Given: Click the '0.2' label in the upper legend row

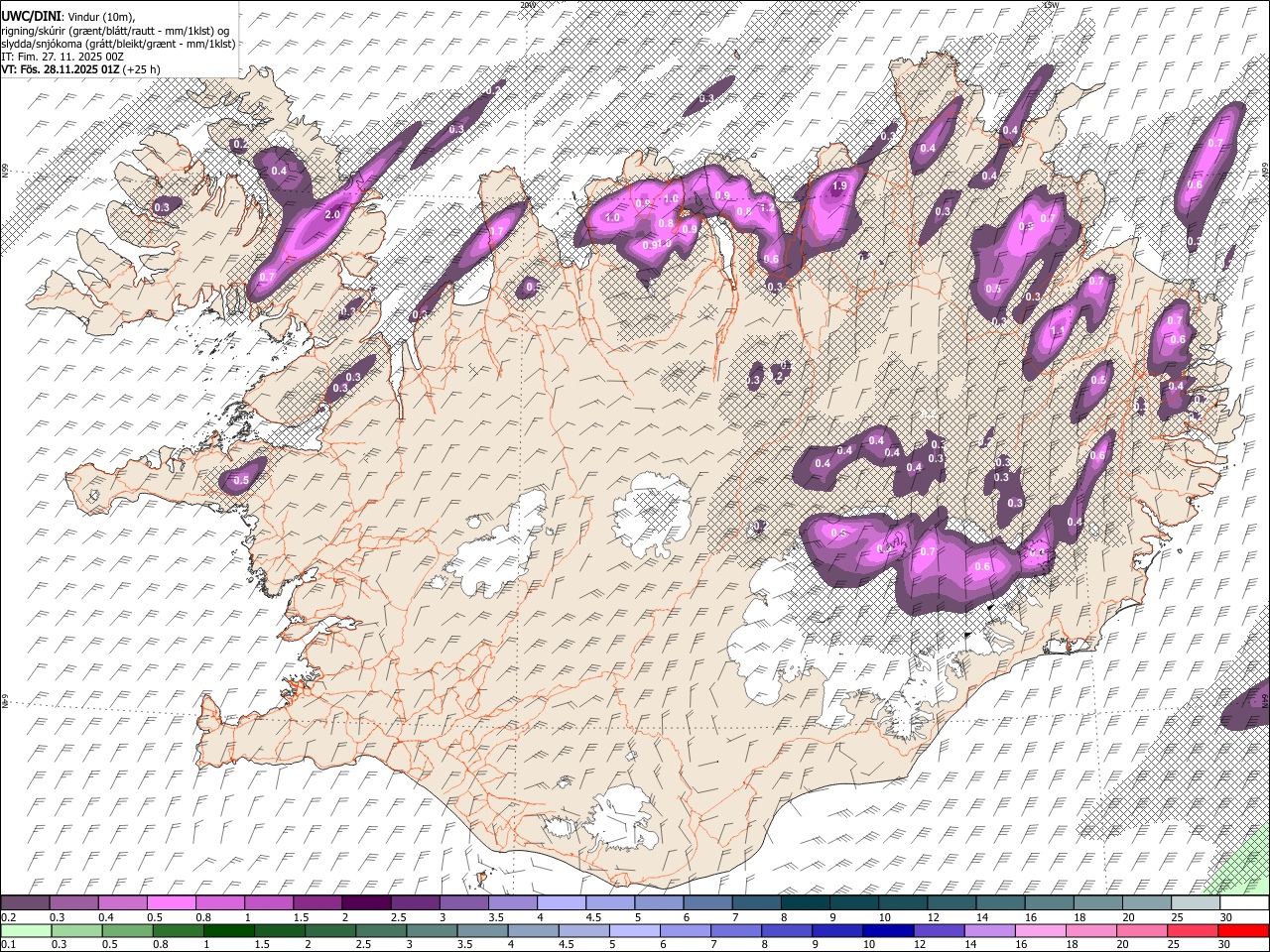Looking at the screenshot, I should coord(9,917).
